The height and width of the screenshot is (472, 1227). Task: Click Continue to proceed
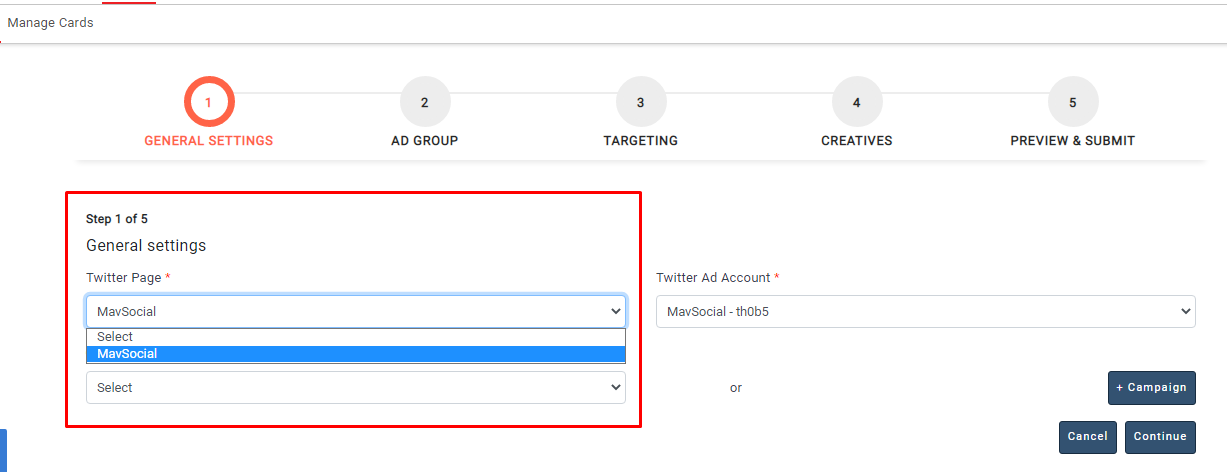click(x=1160, y=437)
